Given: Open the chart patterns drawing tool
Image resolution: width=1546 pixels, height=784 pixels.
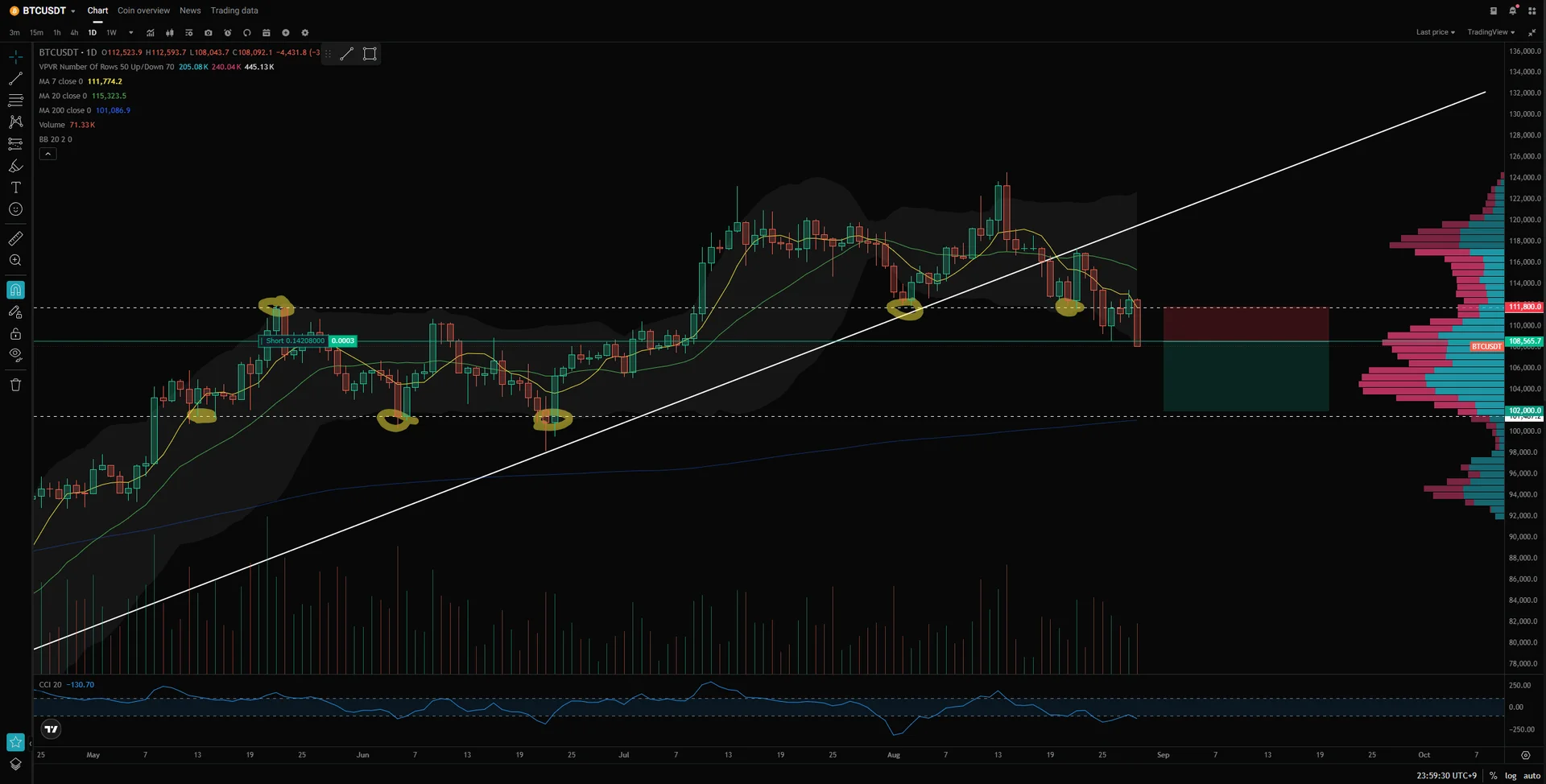Looking at the screenshot, I should click(x=15, y=122).
